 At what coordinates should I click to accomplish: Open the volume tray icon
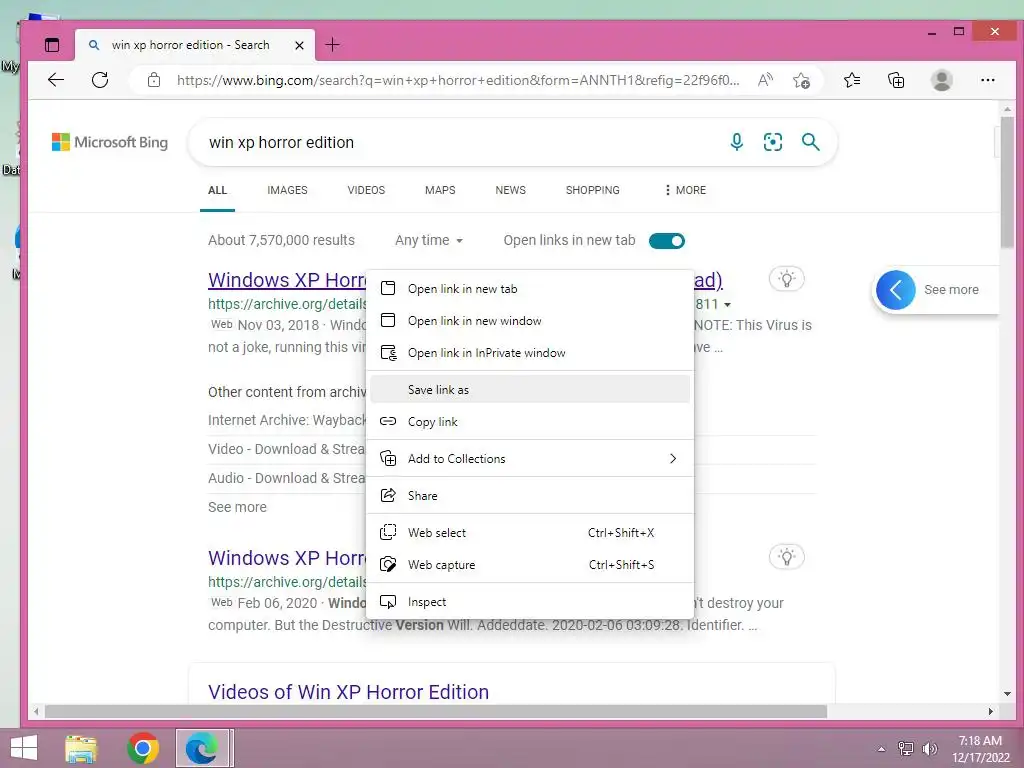coord(929,748)
